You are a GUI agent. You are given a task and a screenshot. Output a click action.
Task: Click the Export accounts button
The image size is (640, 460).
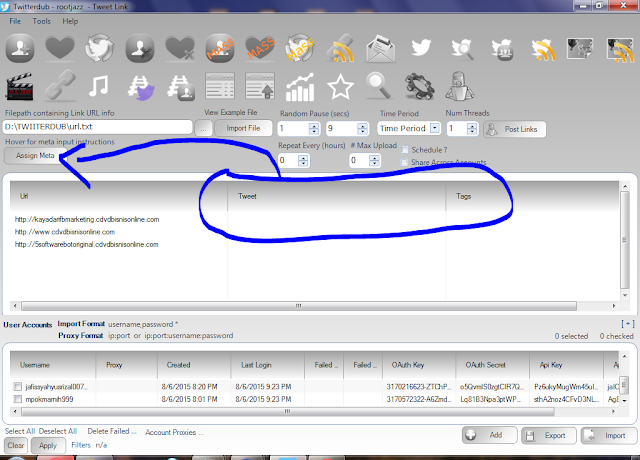click(x=549, y=436)
